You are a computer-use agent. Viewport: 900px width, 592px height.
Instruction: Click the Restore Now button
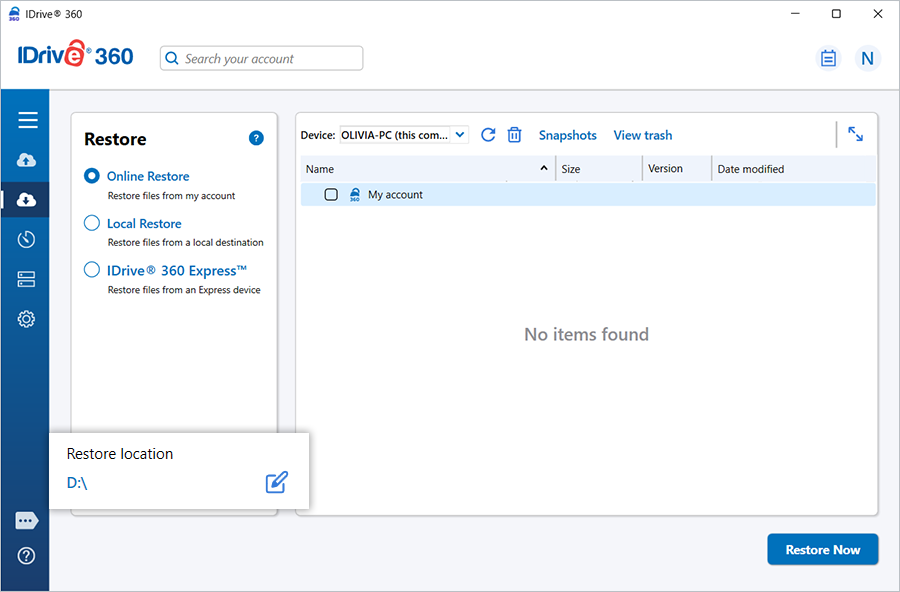[822, 549]
